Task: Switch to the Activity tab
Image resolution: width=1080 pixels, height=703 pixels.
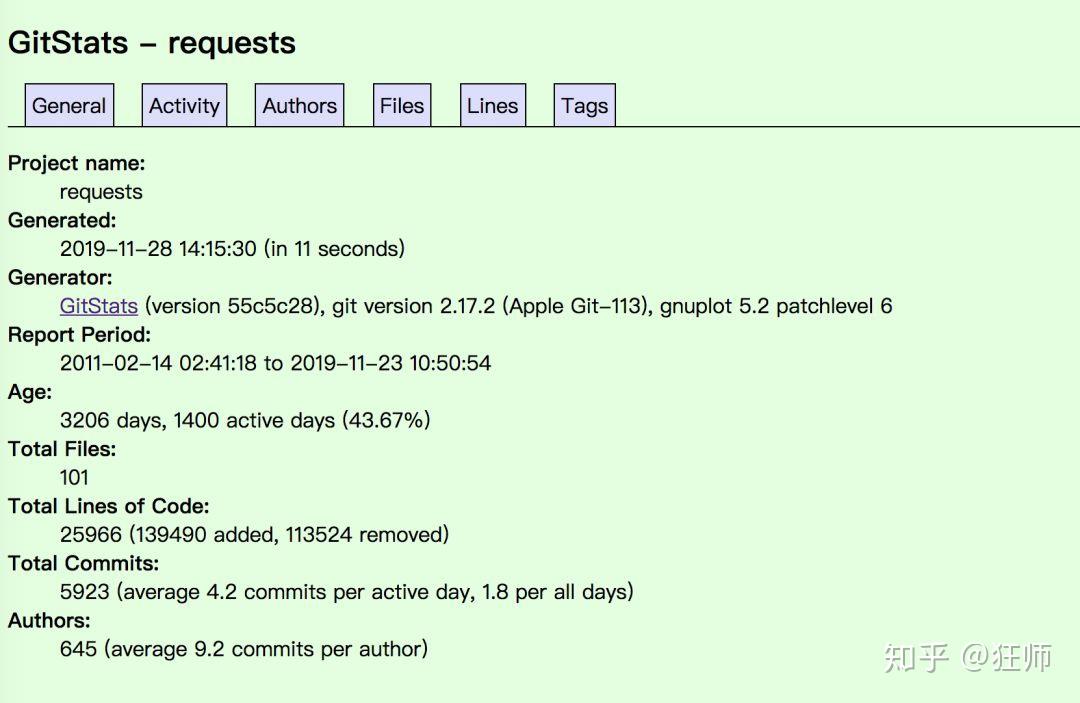Action: point(184,105)
